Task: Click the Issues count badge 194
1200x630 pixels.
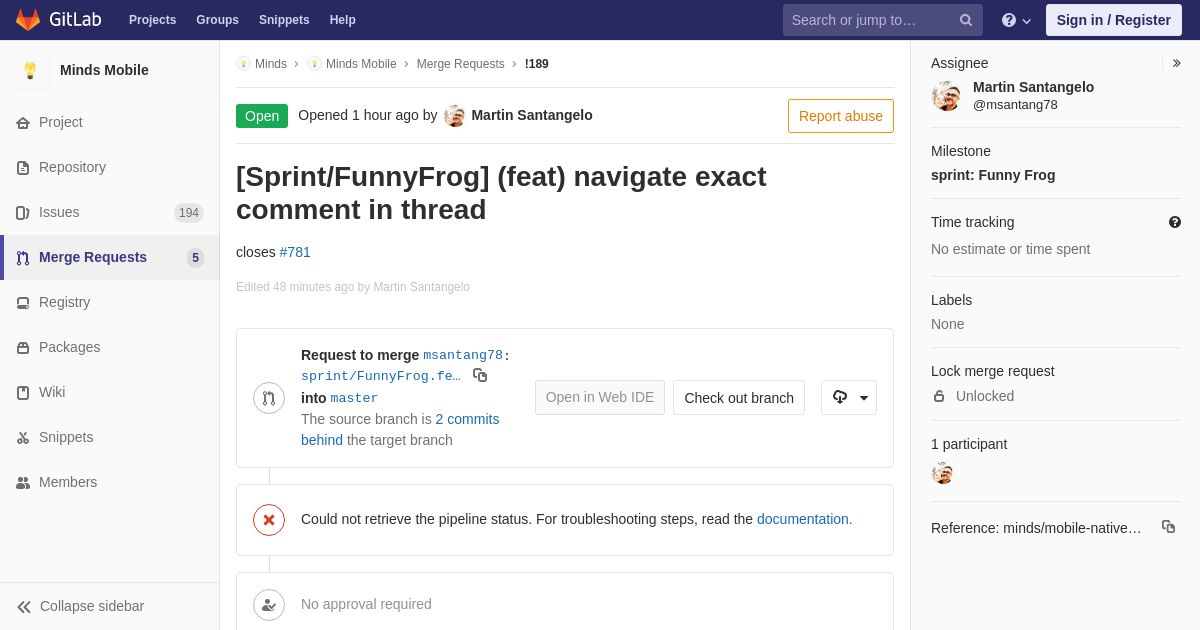Action: click(x=189, y=213)
